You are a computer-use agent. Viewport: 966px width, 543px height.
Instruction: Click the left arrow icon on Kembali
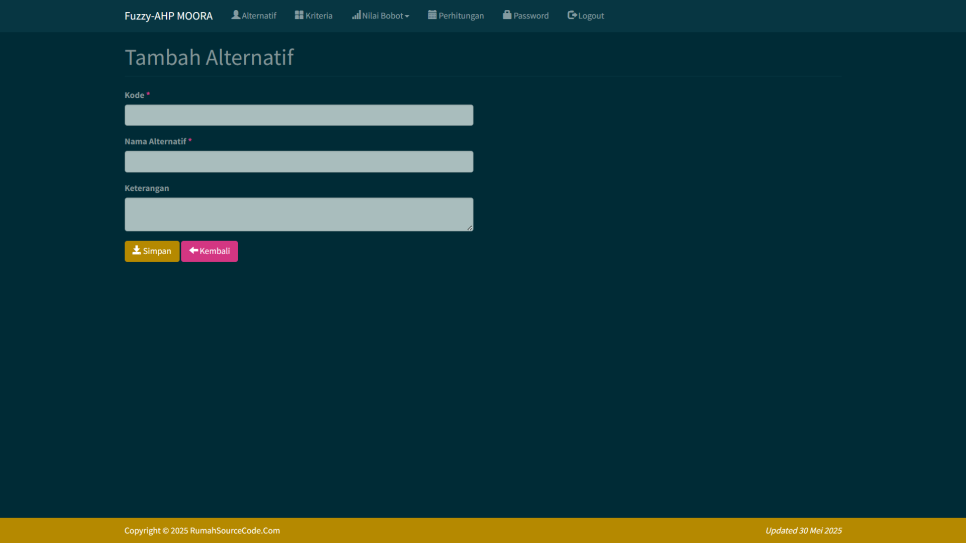193,251
